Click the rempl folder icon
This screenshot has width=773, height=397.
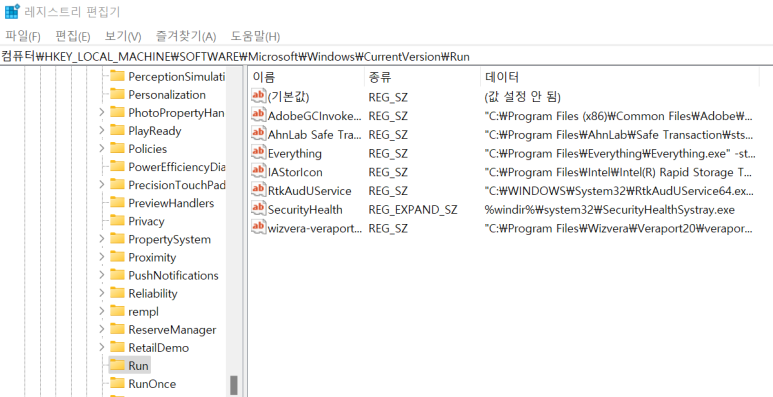pos(117,311)
